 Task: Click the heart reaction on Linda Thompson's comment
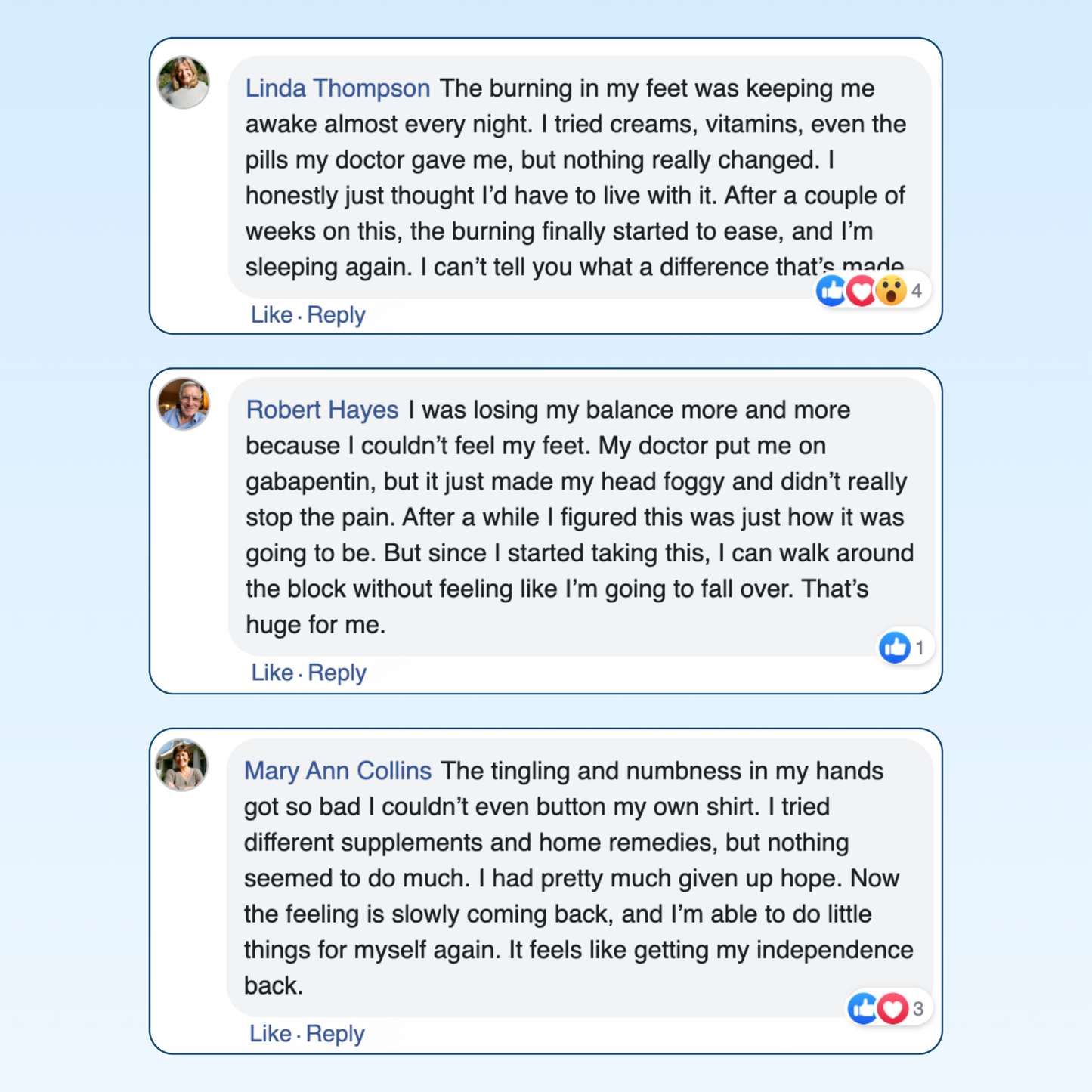point(862,290)
